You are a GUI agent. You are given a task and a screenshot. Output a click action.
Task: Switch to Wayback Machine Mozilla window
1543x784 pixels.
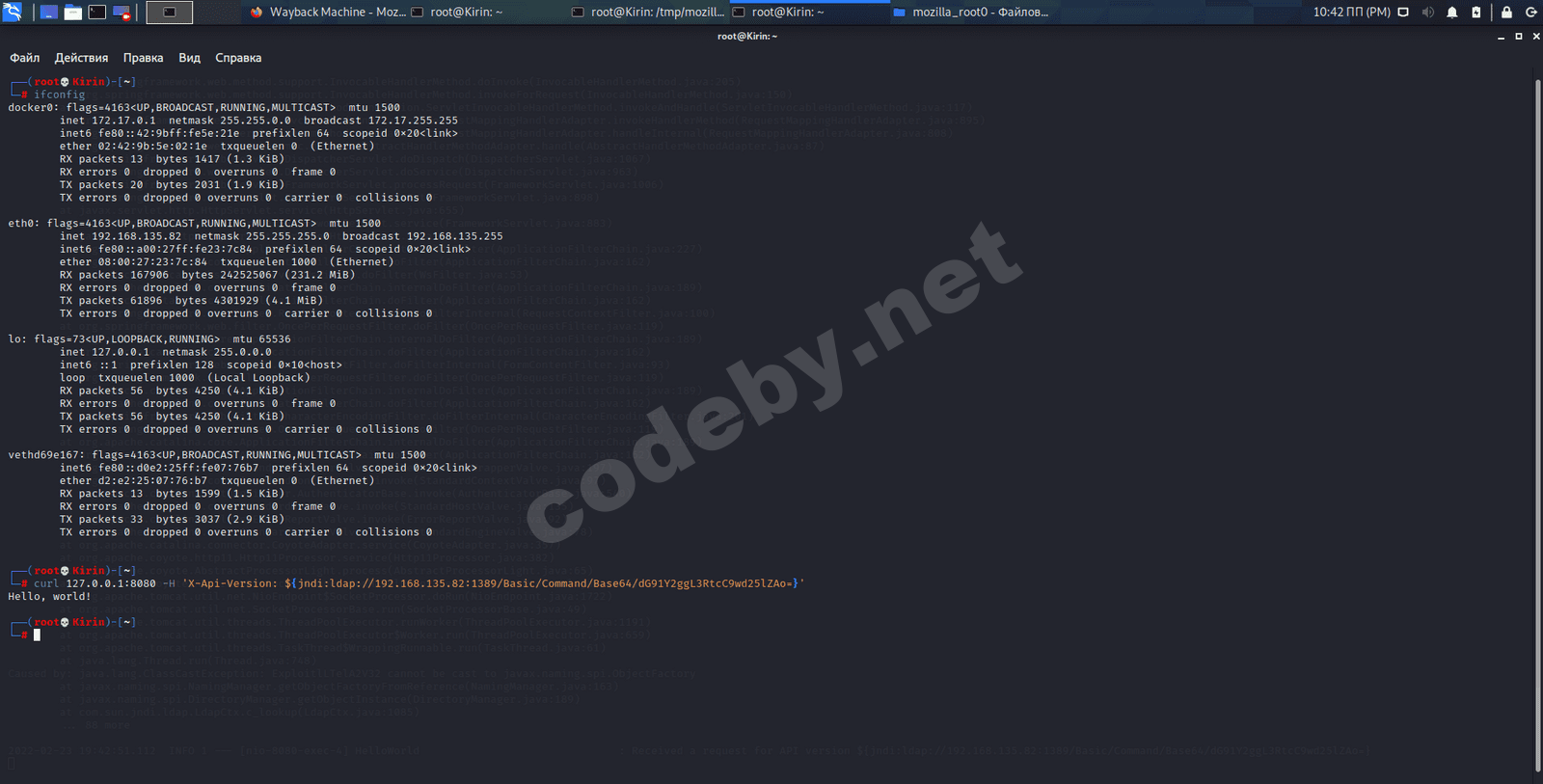(x=328, y=13)
